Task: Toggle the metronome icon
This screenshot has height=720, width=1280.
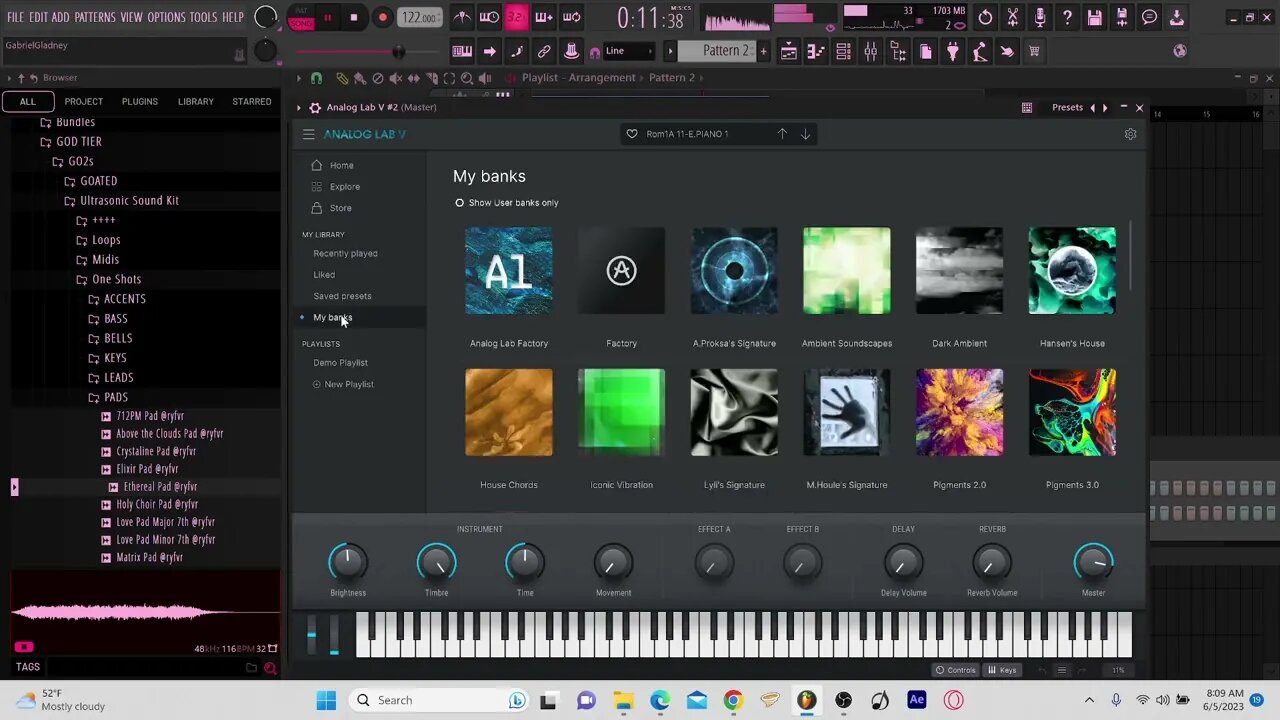Action: coord(462,17)
